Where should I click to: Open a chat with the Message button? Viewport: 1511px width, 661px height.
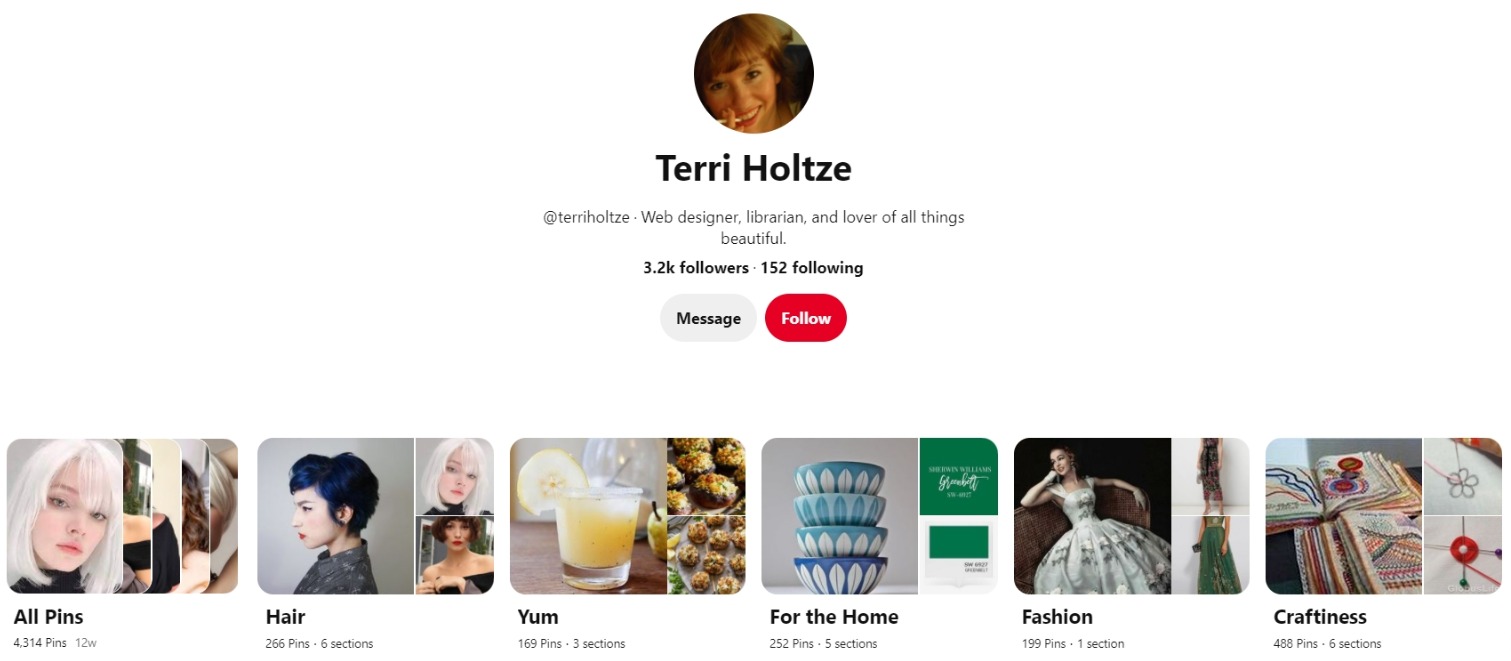click(x=708, y=317)
